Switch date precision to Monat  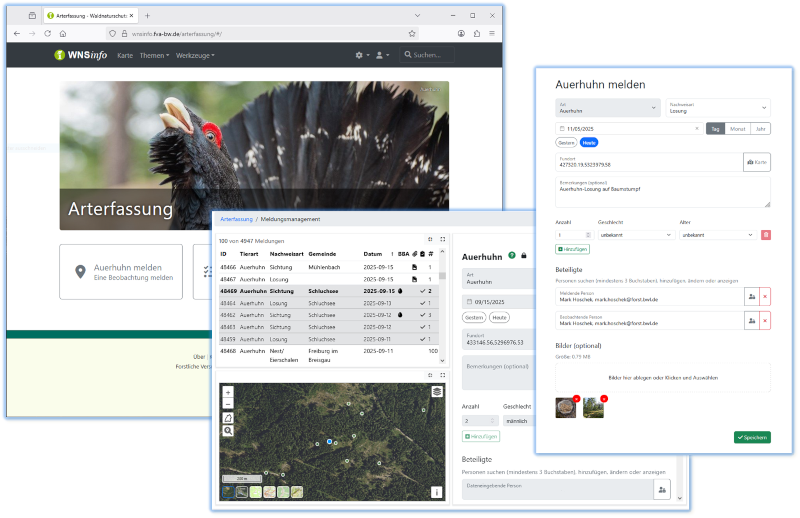[x=737, y=129]
